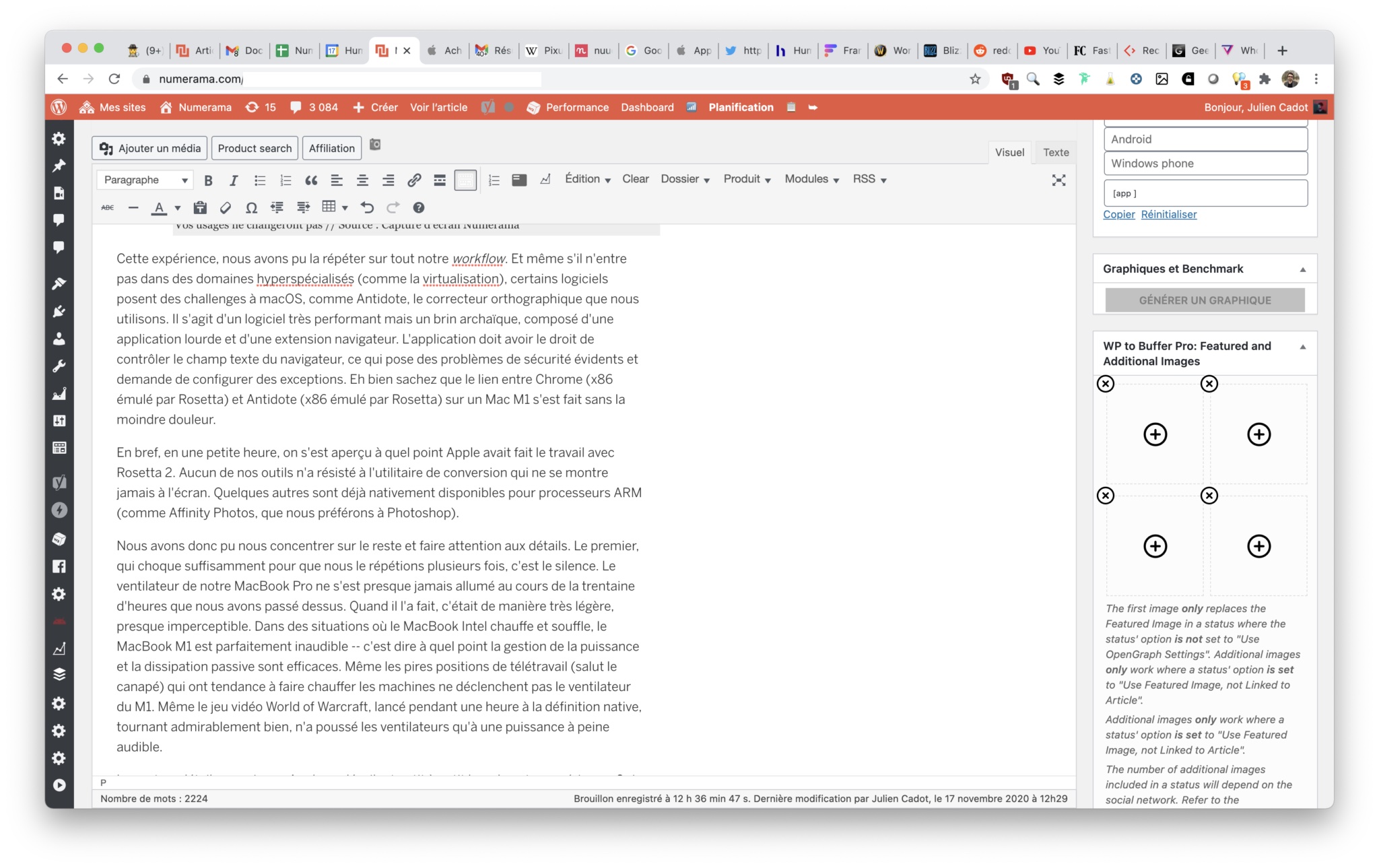Increase paragraph indent
The height and width of the screenshot is (868, 1379).
tap(303, 207)
